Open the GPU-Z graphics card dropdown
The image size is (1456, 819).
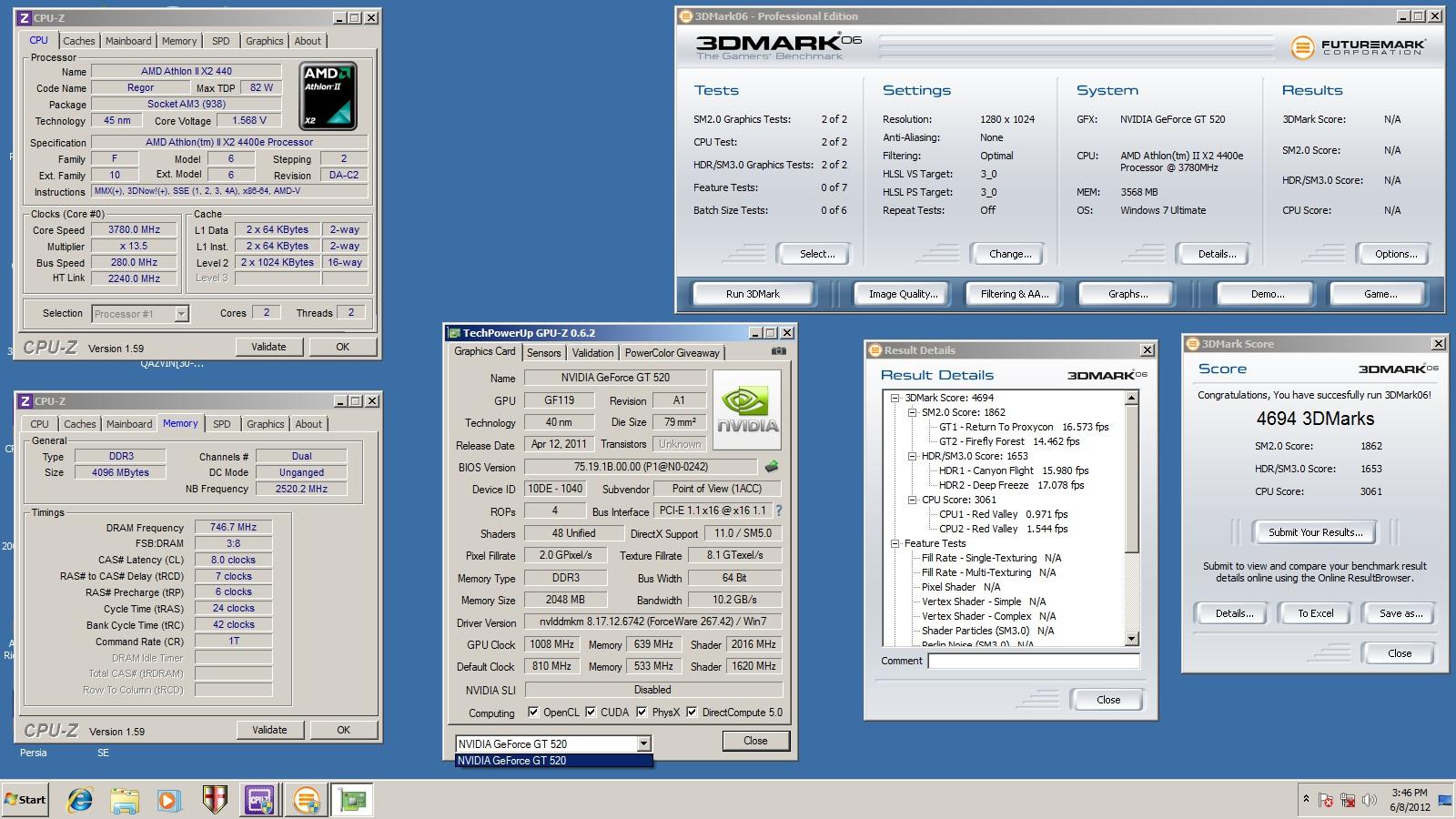click(643, 743)
